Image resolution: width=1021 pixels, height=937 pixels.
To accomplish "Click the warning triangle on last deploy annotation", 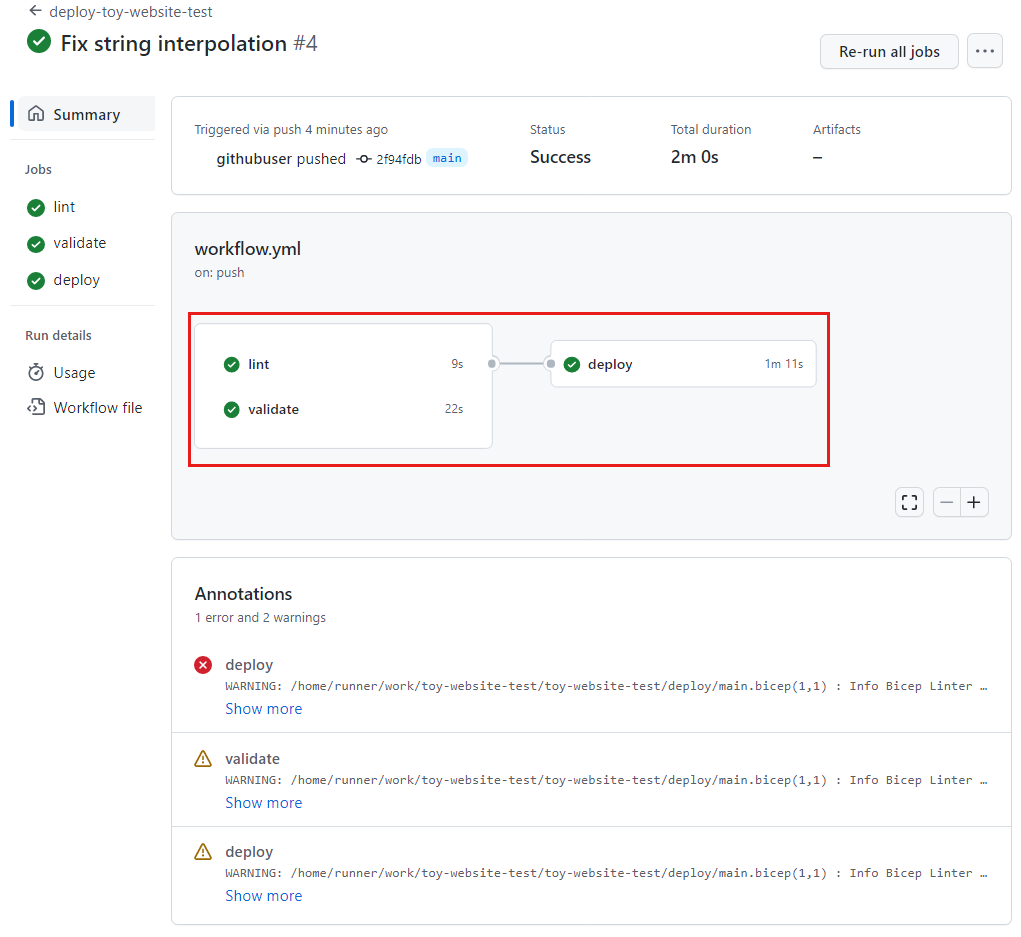I will pyautogui.click(x=203, y=852).
